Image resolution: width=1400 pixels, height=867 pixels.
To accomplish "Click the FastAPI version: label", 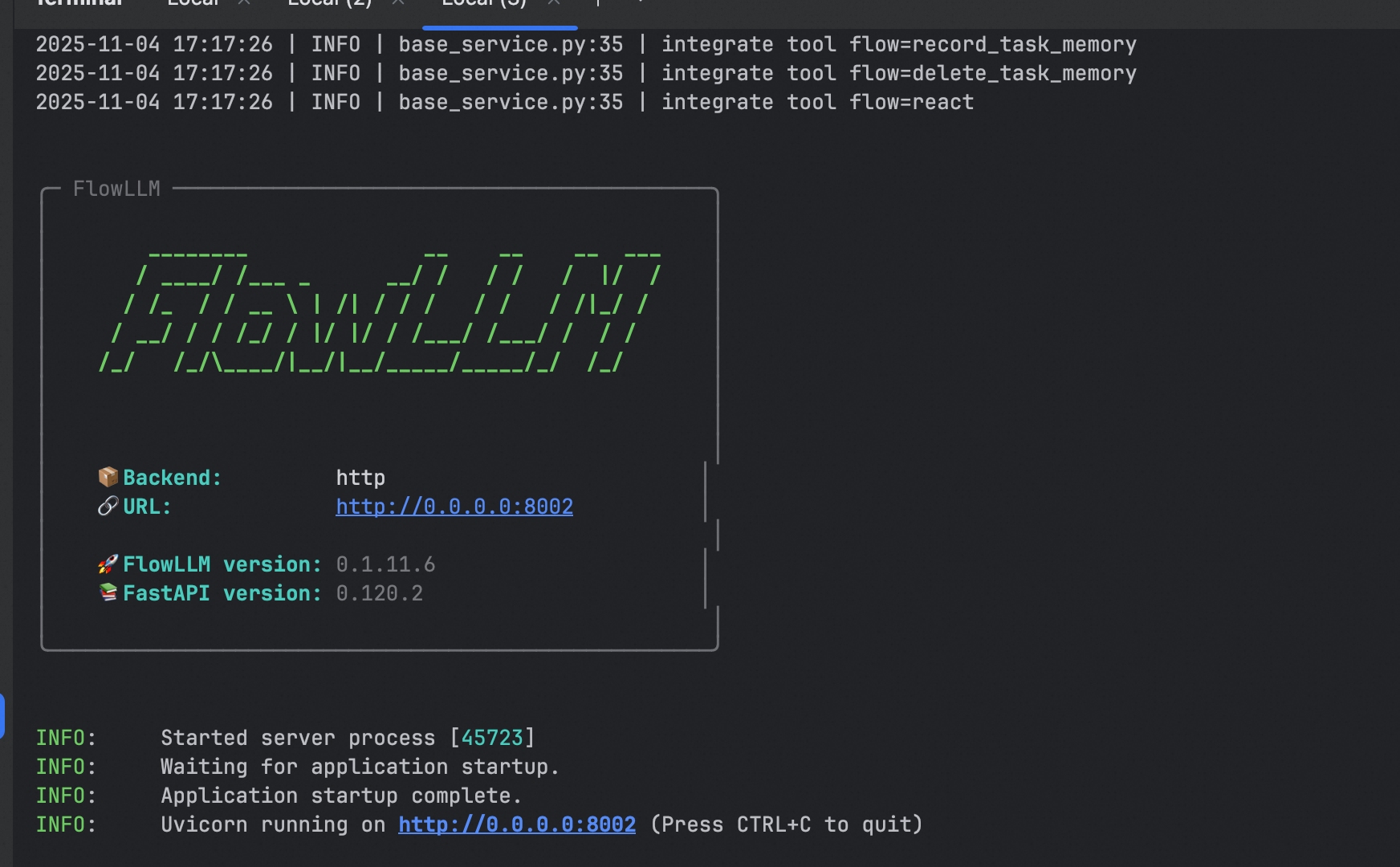I will 222,593.
